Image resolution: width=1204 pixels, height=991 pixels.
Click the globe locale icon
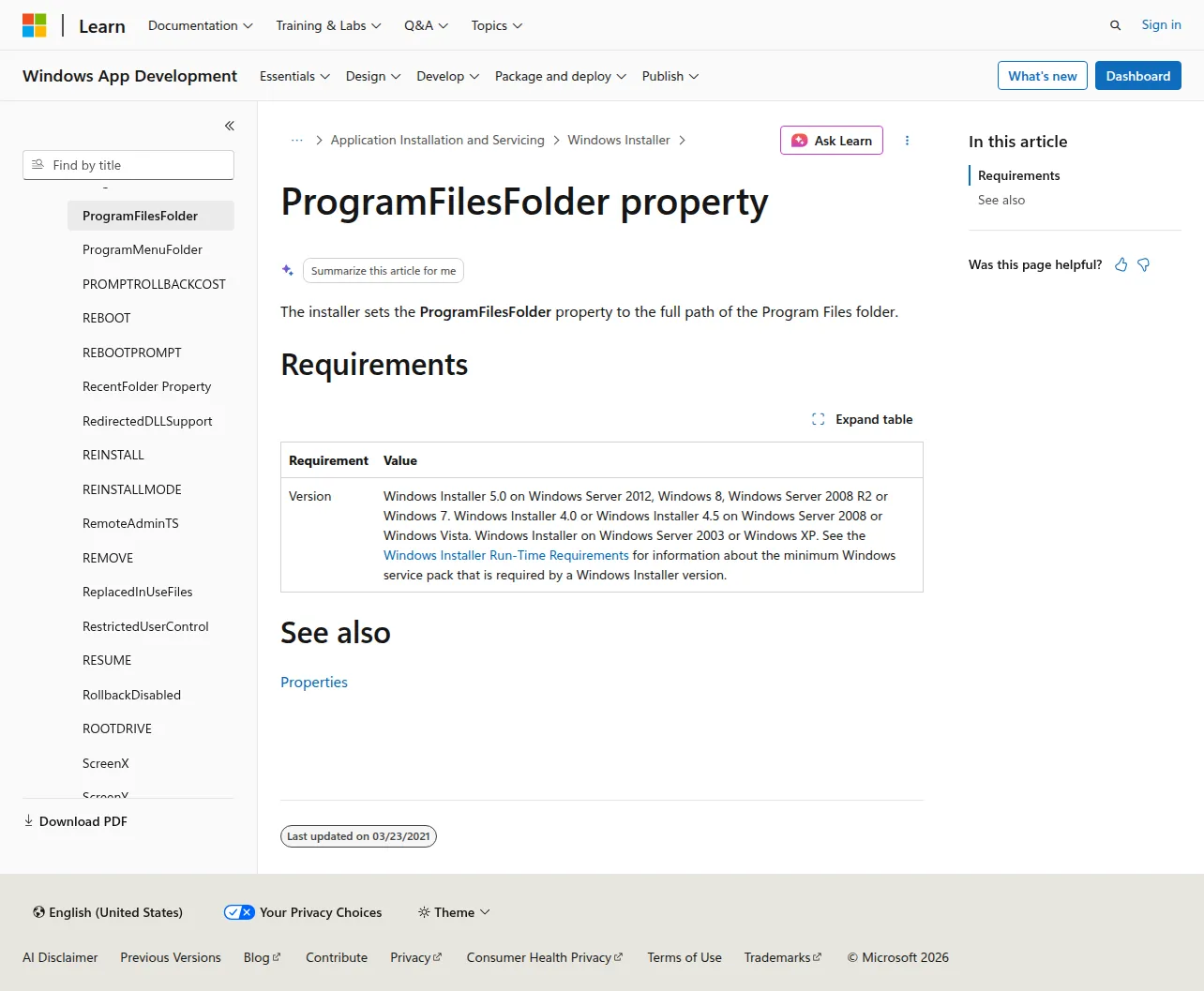point(38,912)
